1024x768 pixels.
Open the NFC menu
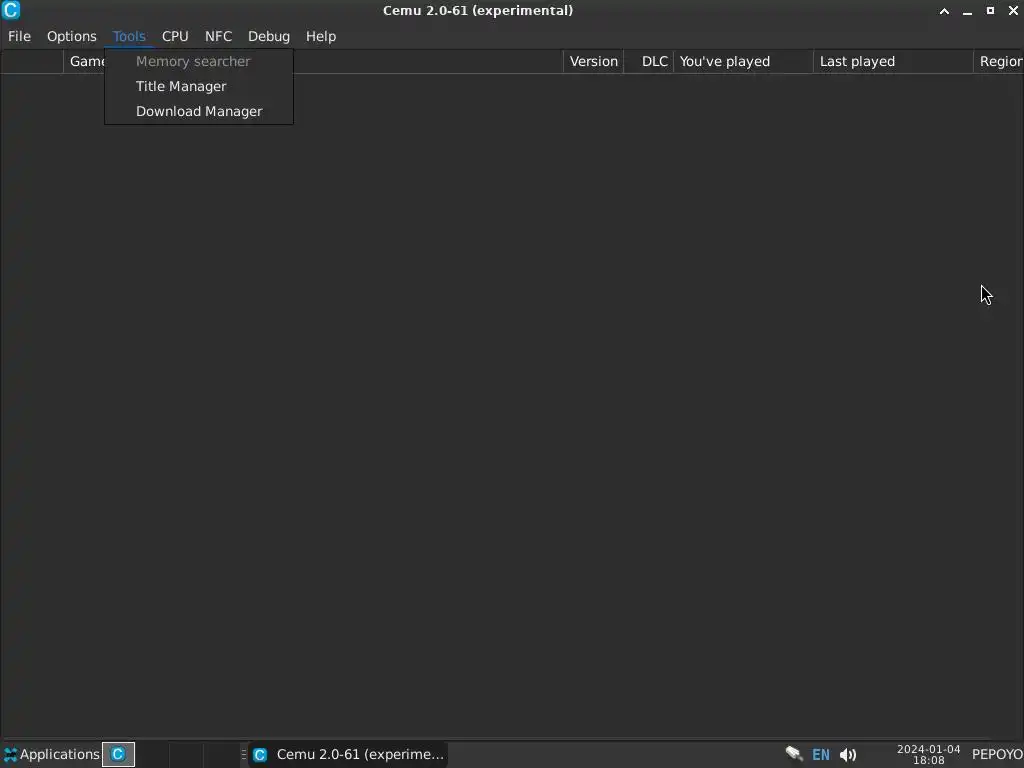click(x=218, y=37)
